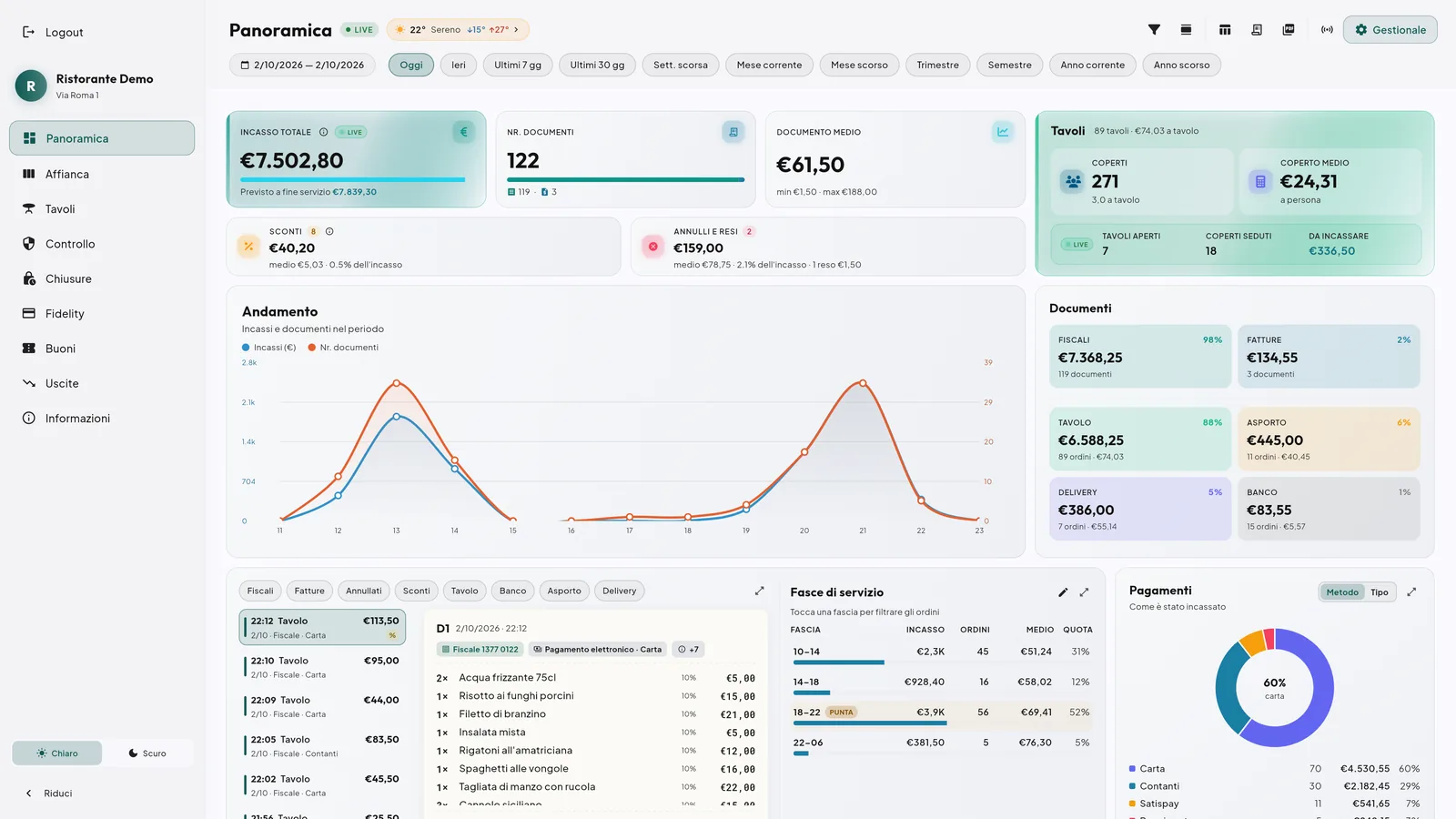Image resolution: width=1456 pixels, height=819 pixels.
Task: Select Anno corrente period chip
Action: (1093, 65)
